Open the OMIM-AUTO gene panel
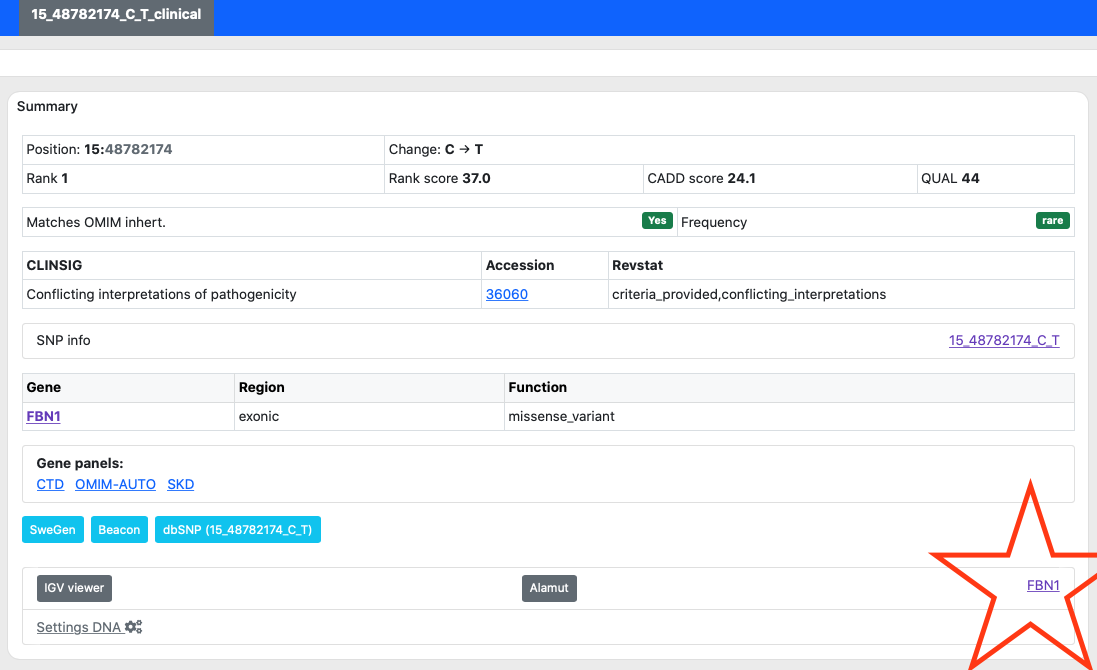The image size is (1097, 670). [115, 484]
